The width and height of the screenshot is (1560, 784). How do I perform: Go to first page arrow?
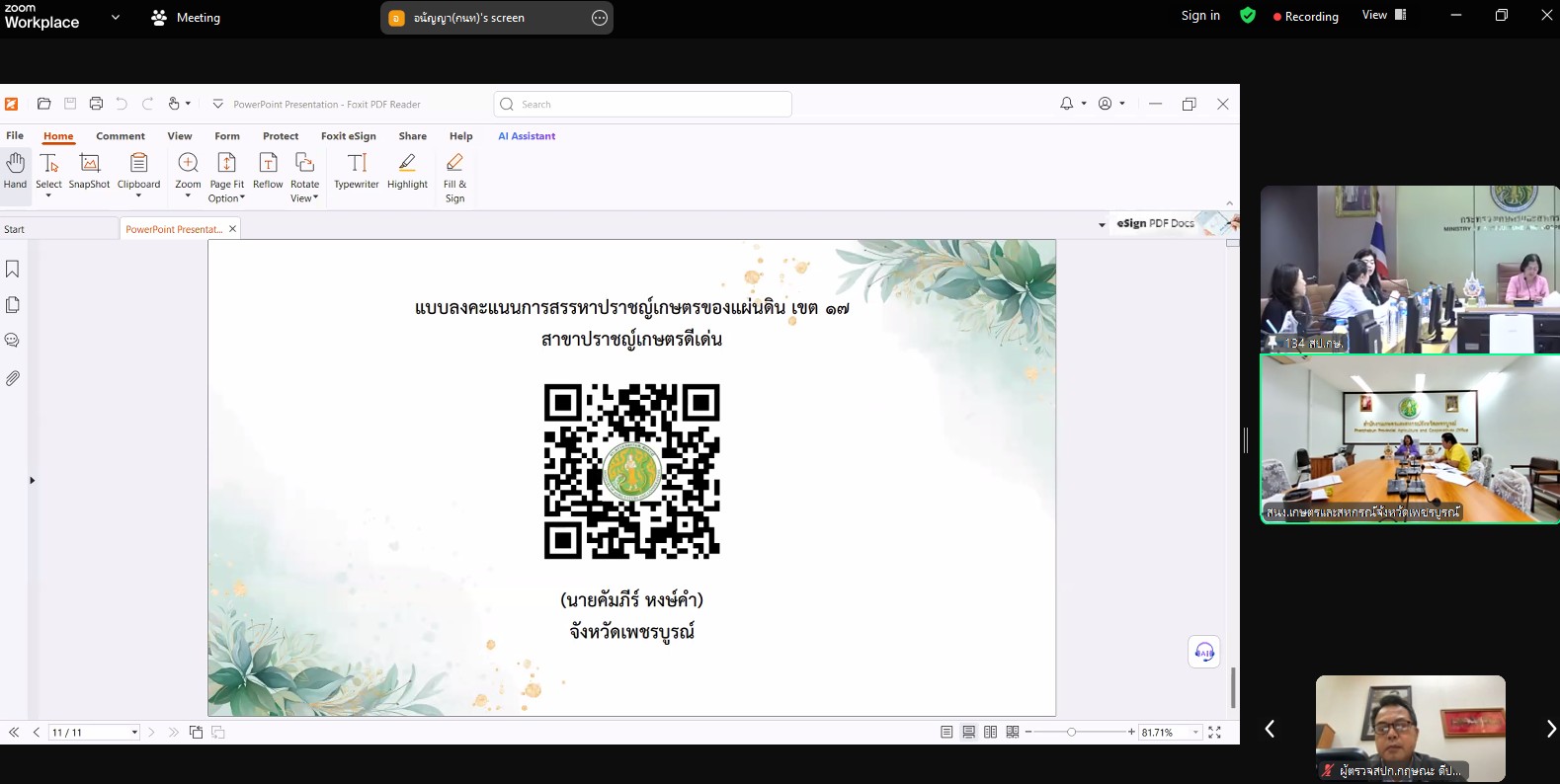(x=14, y=732)
